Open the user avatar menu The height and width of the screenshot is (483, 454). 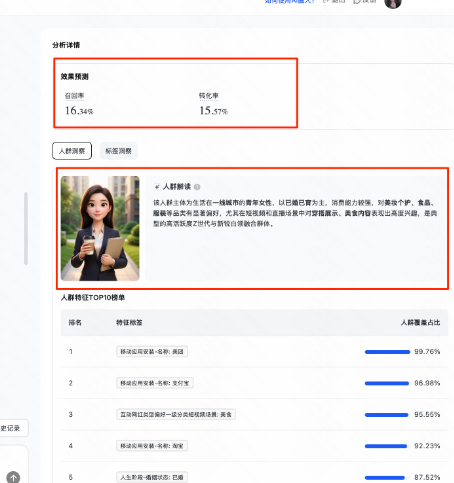(x=393, y=3)
